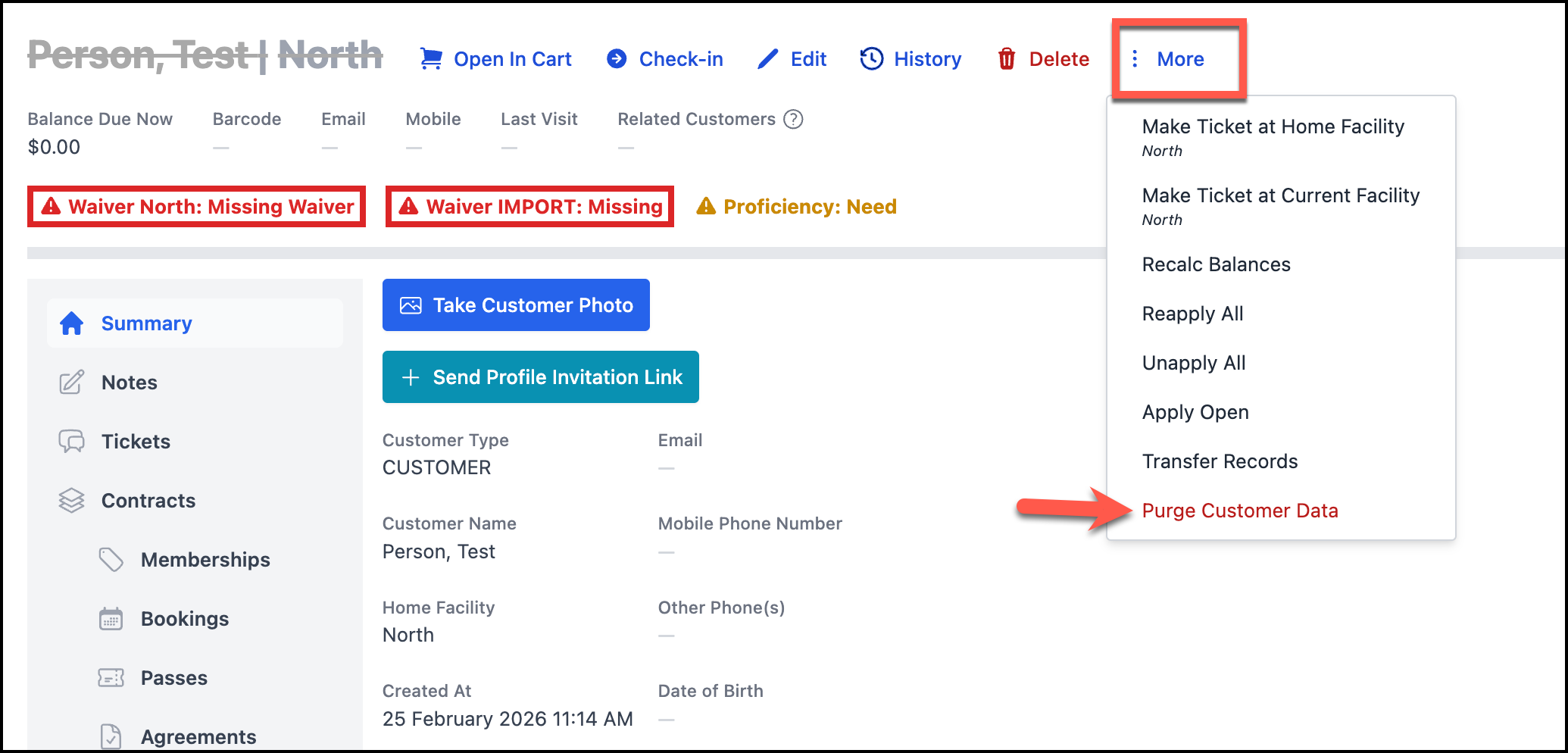Open the Notes section in sidebar

click(130, 383)
